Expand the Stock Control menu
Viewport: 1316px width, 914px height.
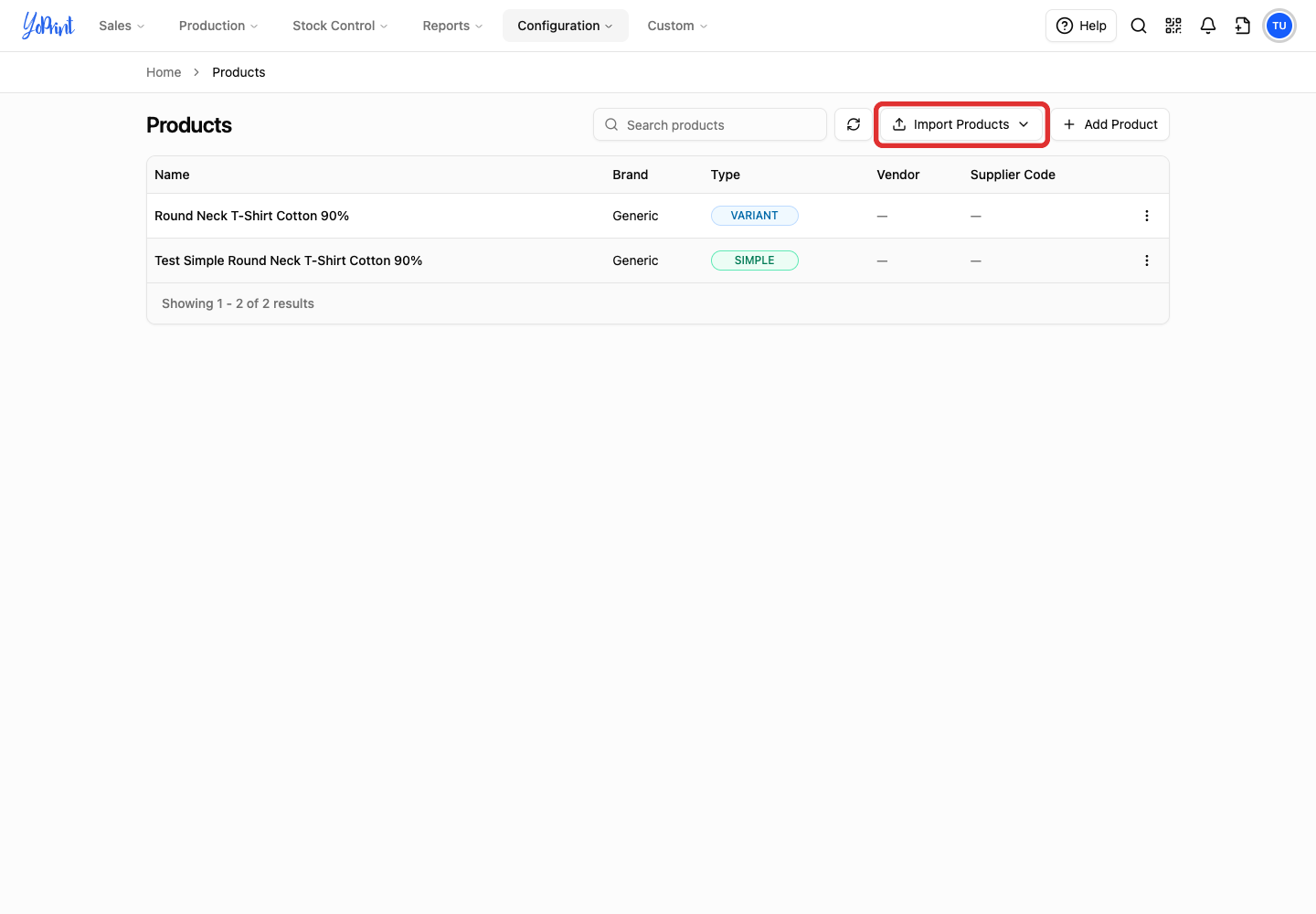[340, 26]
